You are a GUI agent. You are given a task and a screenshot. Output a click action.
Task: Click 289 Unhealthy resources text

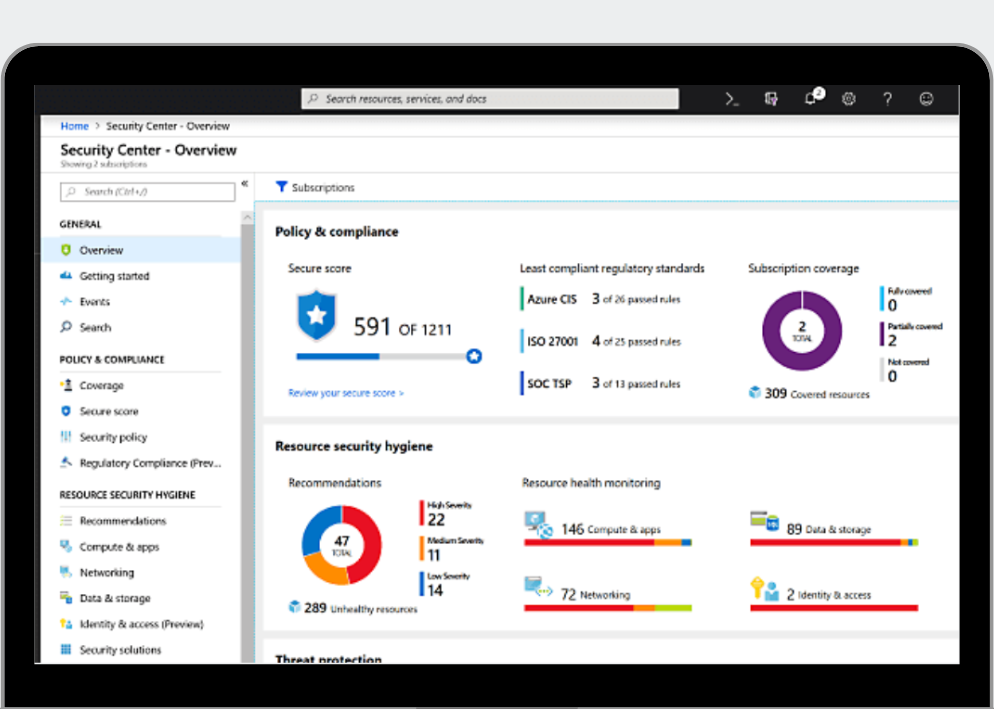361,608
